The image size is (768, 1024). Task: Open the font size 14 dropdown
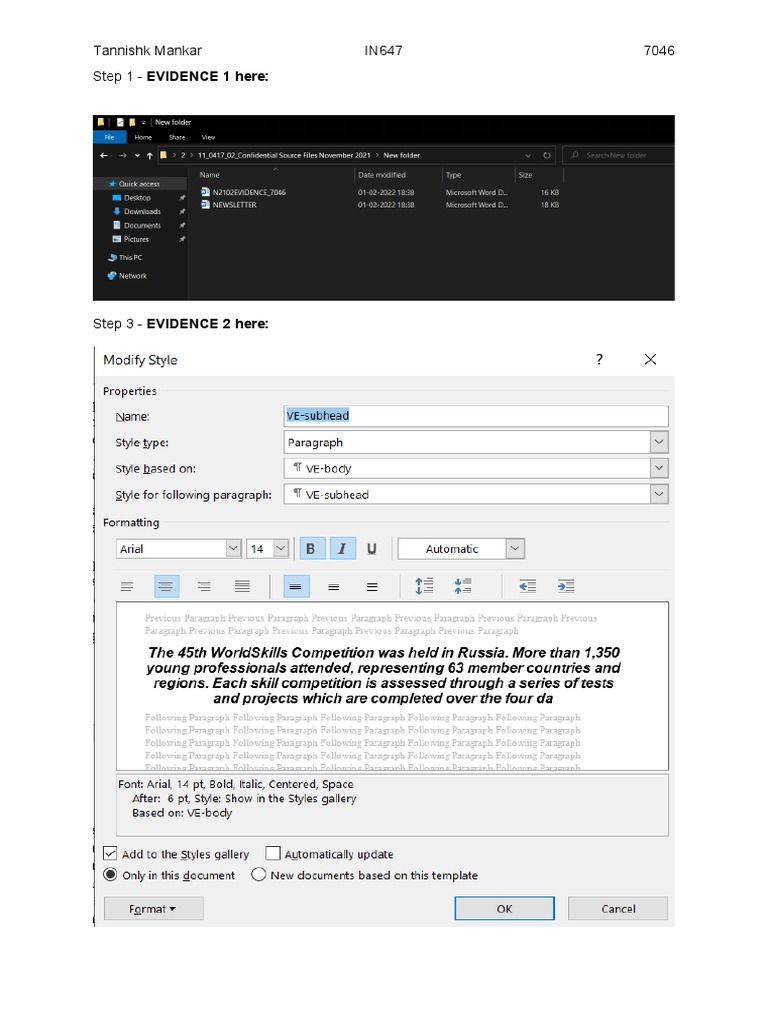281,549
